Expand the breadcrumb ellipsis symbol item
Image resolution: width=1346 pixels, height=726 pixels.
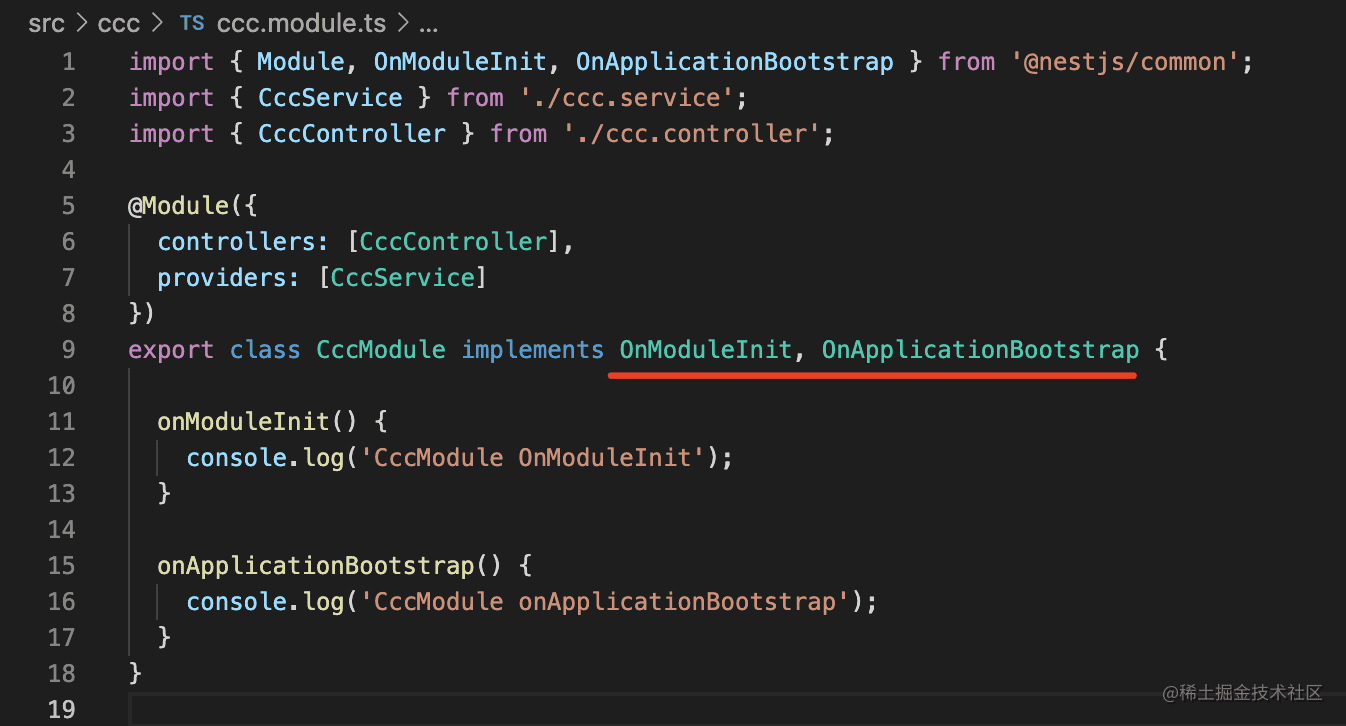coord(429,24)
